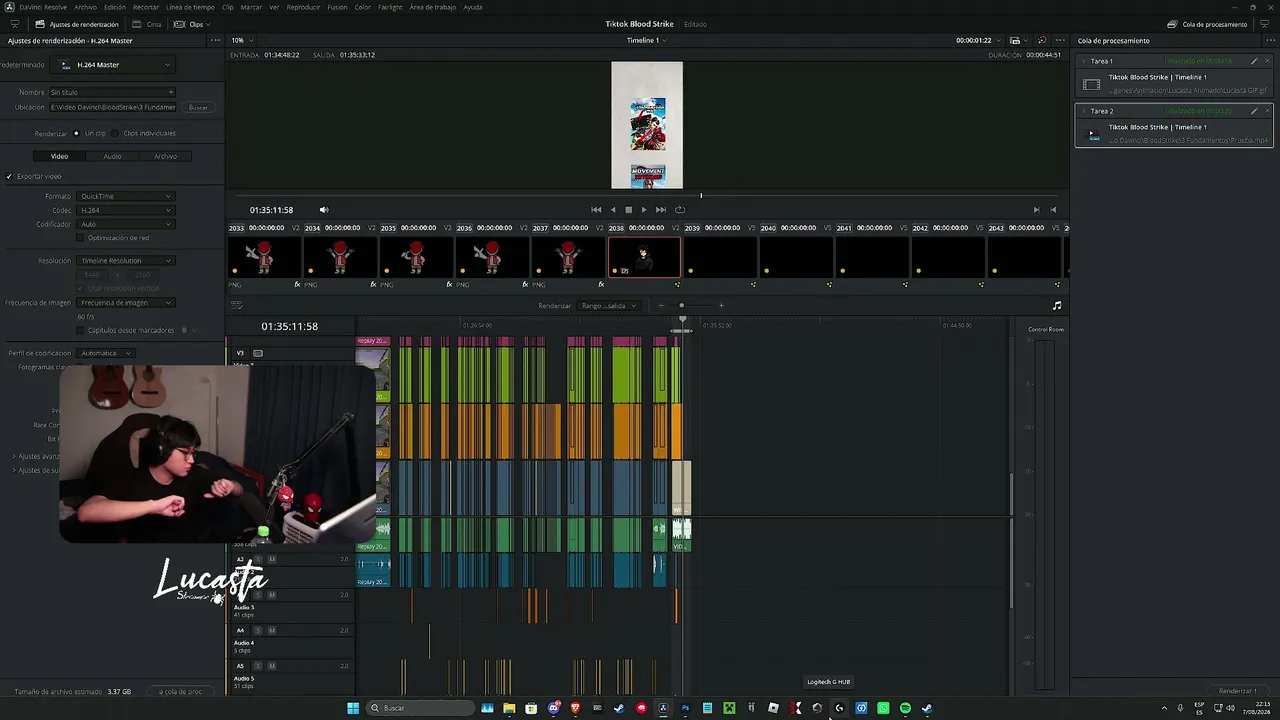This screenshot has height=720, width=1280.
Task: Open the Frecuencia de imagen dropdown
Action: click(x=126, y=302)
